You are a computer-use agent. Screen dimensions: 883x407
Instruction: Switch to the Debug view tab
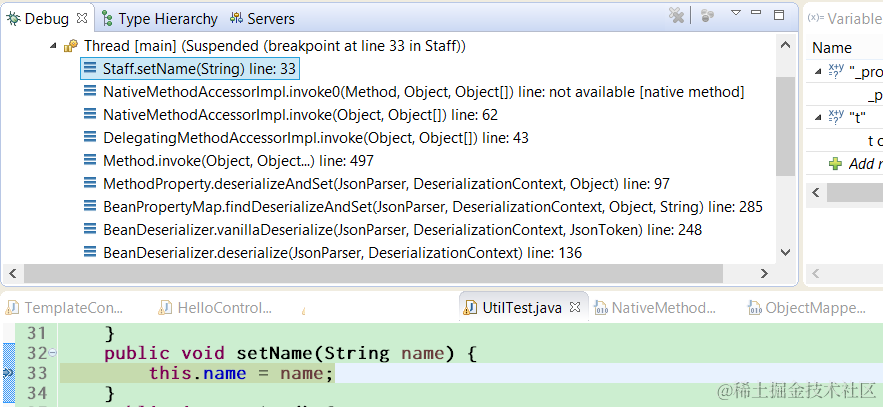(x=47, y=19)
